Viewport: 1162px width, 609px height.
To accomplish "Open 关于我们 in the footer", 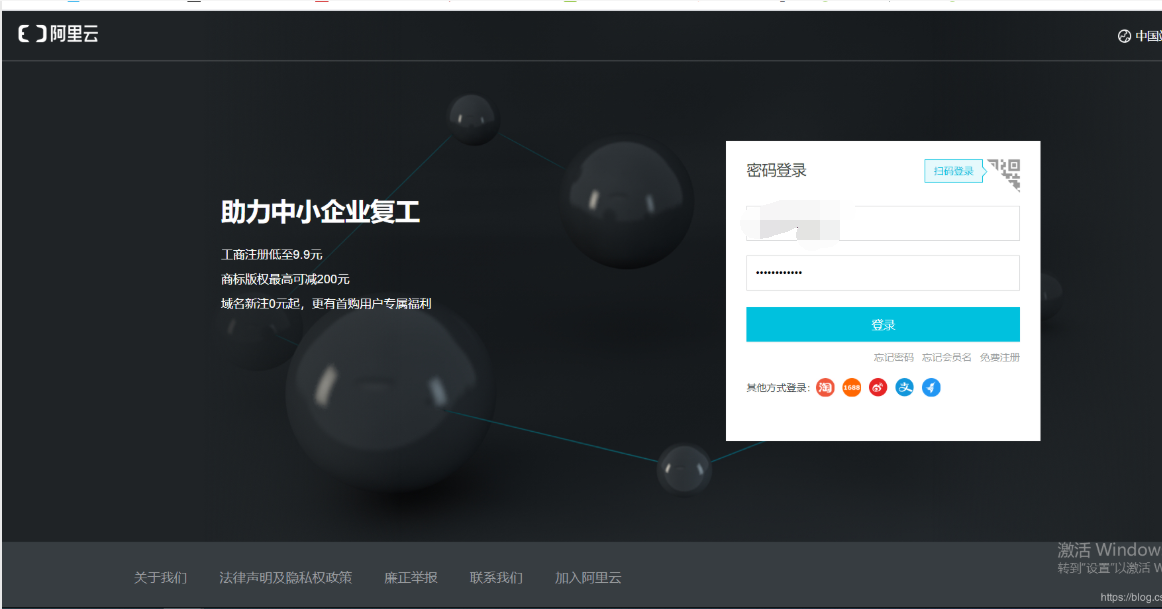I will coord(163,577).
